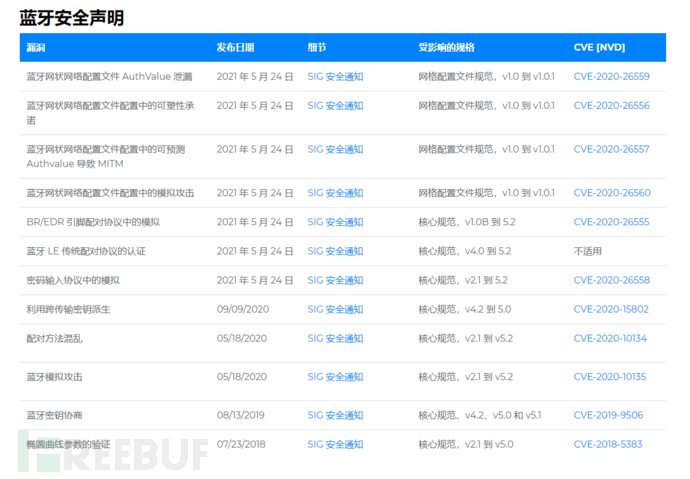The width and height of the screenshot is (690, 479).
Task: Open the CVE-2020-10134 link
Action: (610, 338)
